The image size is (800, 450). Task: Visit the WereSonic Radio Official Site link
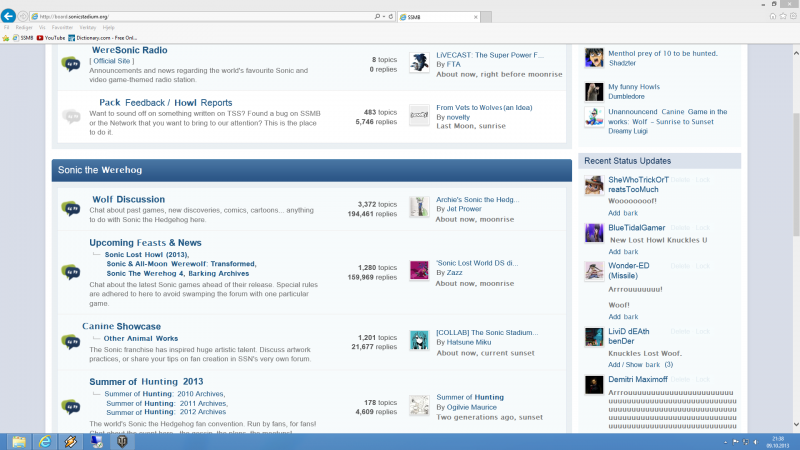point(111,61)
